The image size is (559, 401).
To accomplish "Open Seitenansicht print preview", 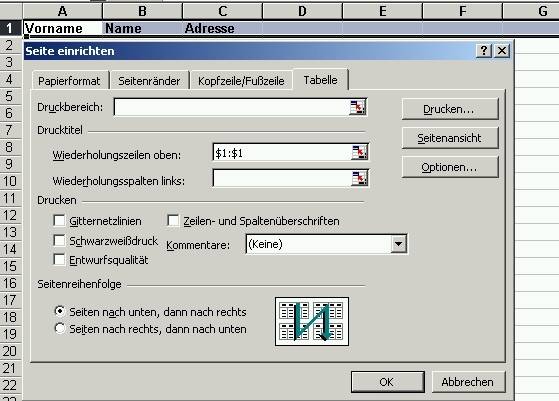I will [x=450, y=138].
